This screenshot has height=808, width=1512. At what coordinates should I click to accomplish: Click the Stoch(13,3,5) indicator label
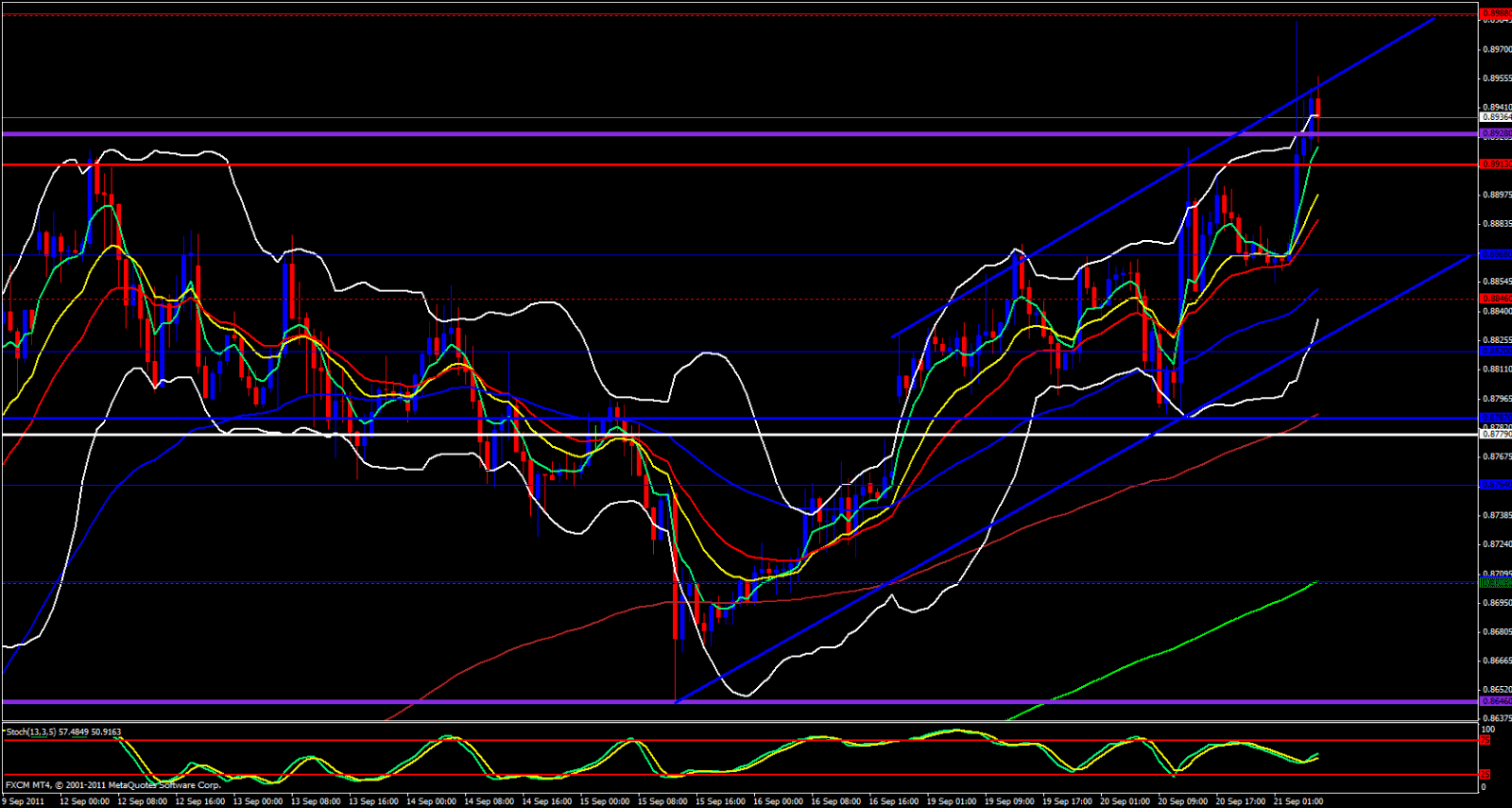click(x=63, y=731)
